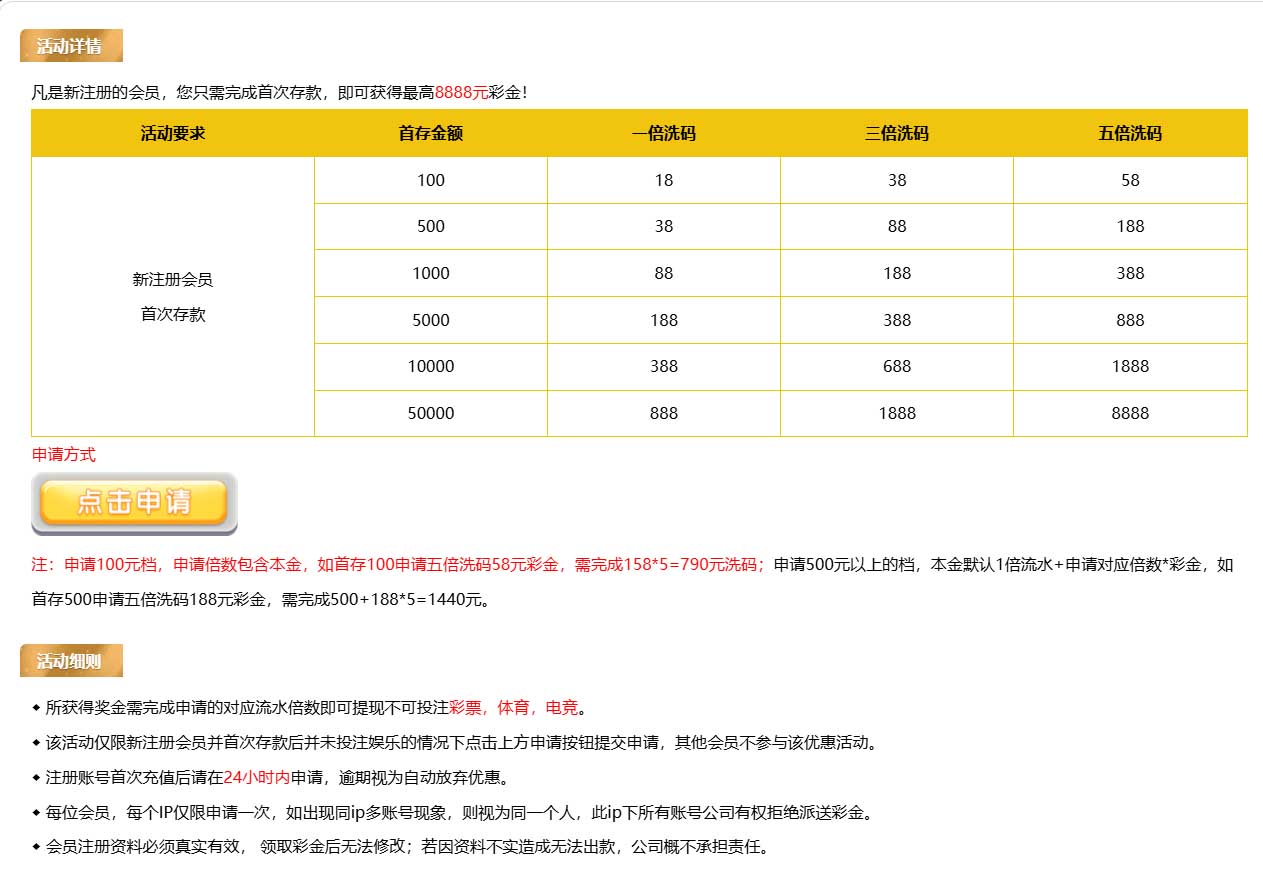
Task: Click the red 24小时内 text
Action: tap(257, 777)
